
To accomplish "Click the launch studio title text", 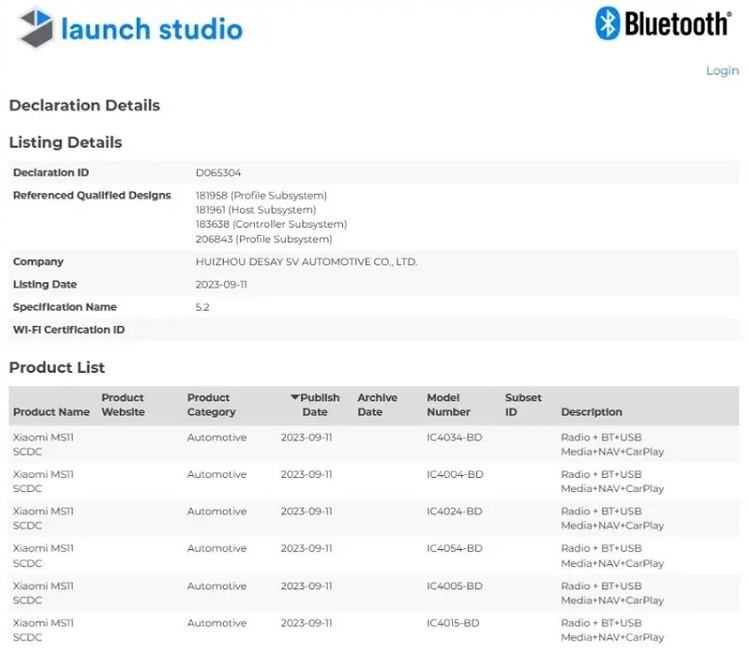I will click(152, 29).
